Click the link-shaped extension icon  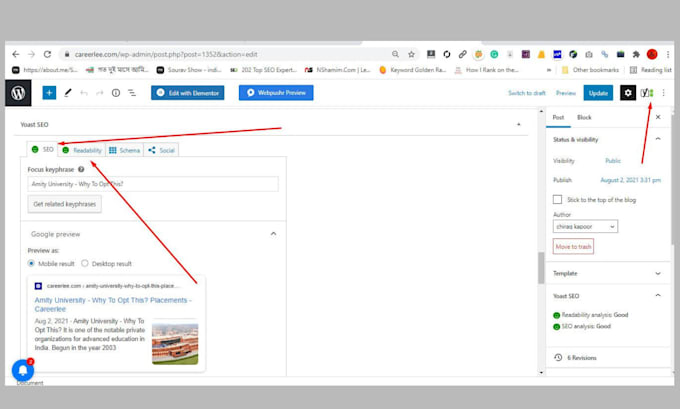coord(463,54)
